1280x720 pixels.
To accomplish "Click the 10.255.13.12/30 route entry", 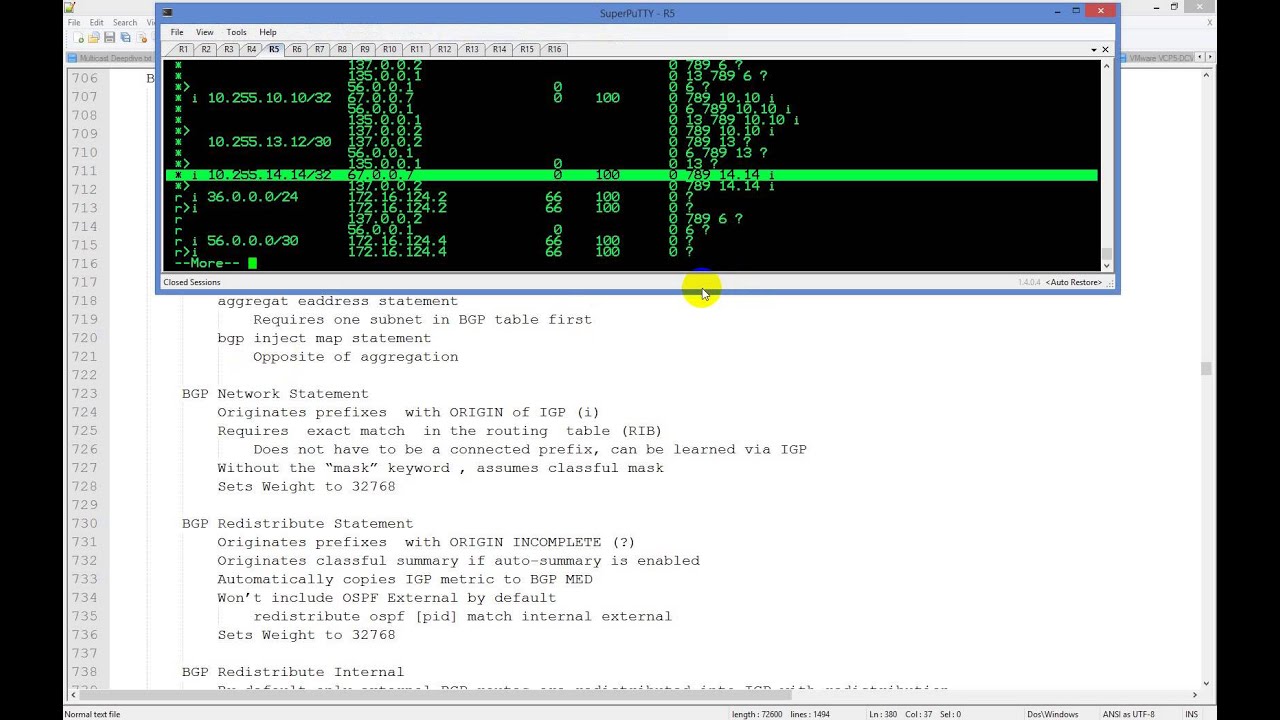I will coord(269,142).
